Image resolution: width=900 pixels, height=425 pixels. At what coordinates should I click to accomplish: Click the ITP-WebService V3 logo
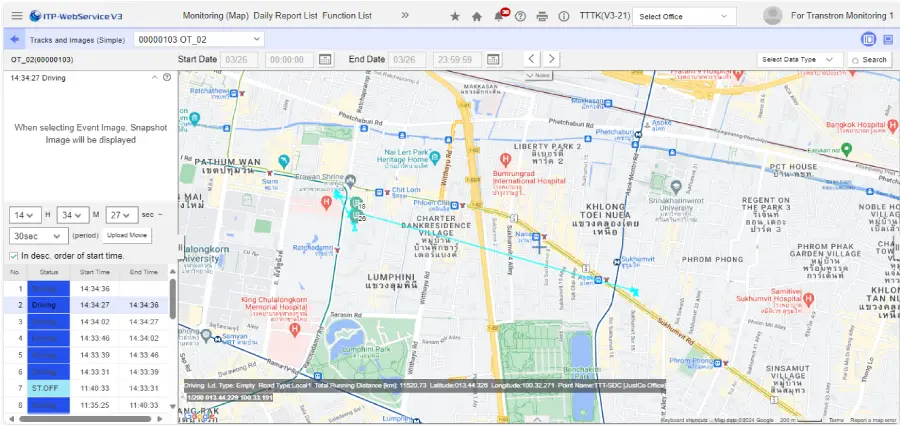[x=74, y=16]
